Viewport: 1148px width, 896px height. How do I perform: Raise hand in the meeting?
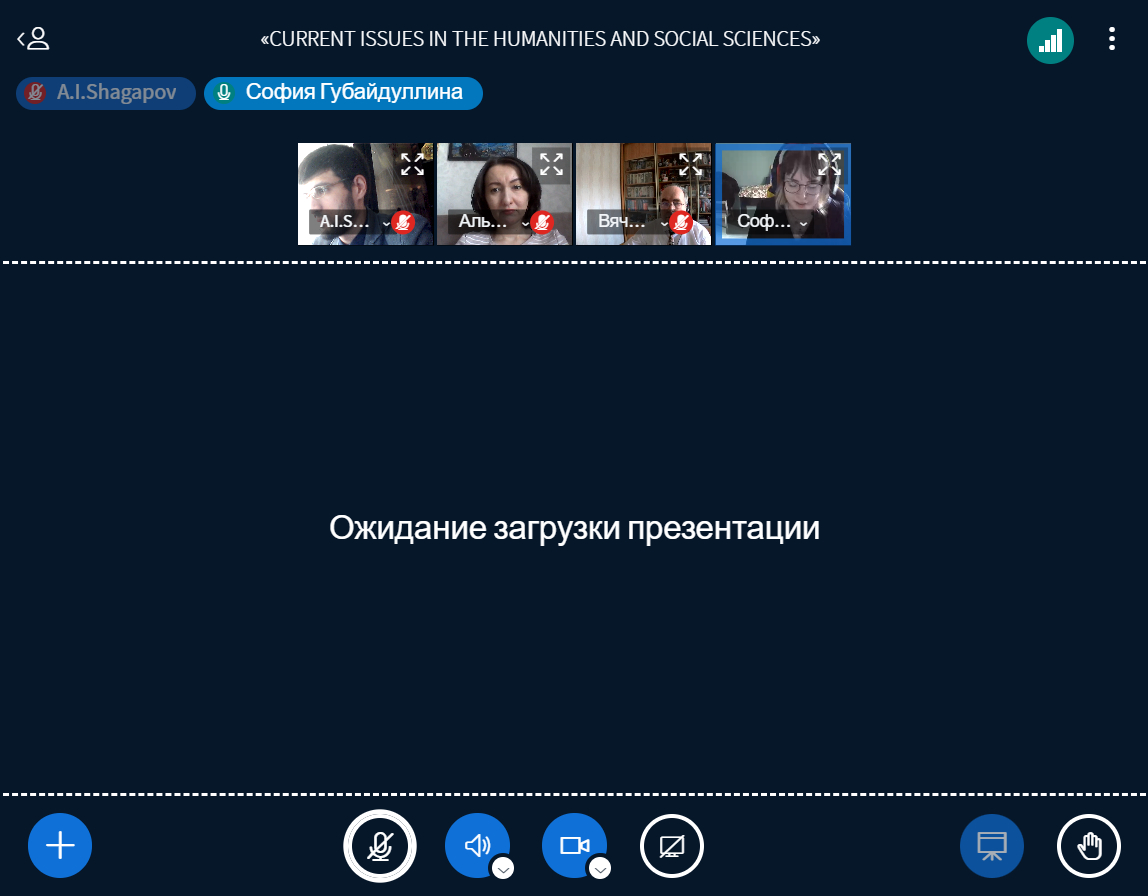[1088, 845]
